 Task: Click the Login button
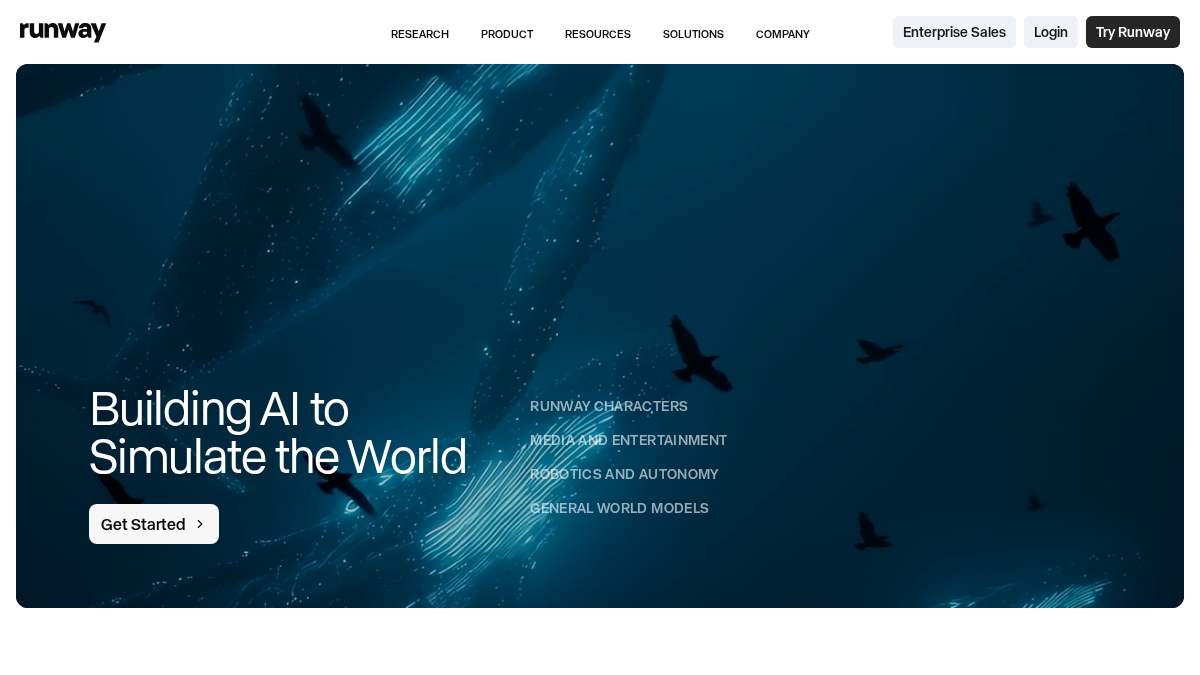coord(1051,32)
